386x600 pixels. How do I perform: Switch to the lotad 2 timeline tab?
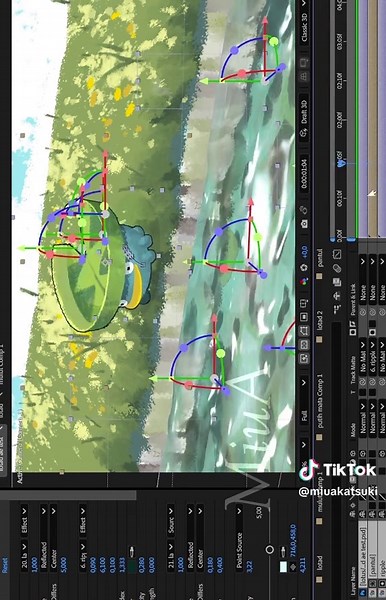point(320,320)
